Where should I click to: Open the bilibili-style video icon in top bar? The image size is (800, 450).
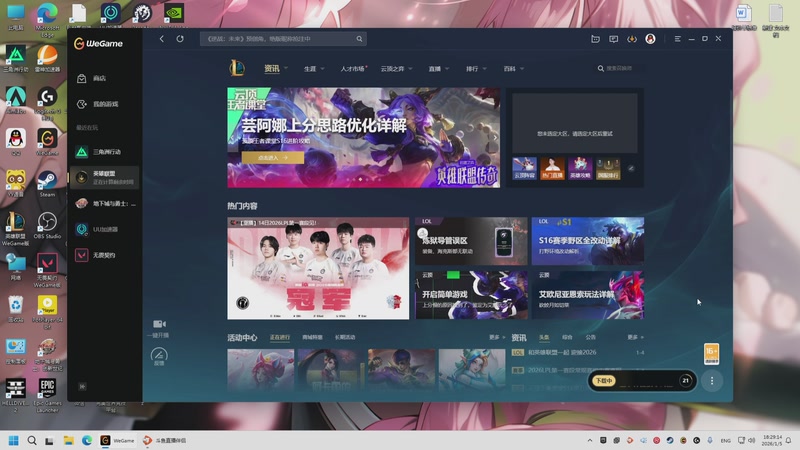point(595,39)
